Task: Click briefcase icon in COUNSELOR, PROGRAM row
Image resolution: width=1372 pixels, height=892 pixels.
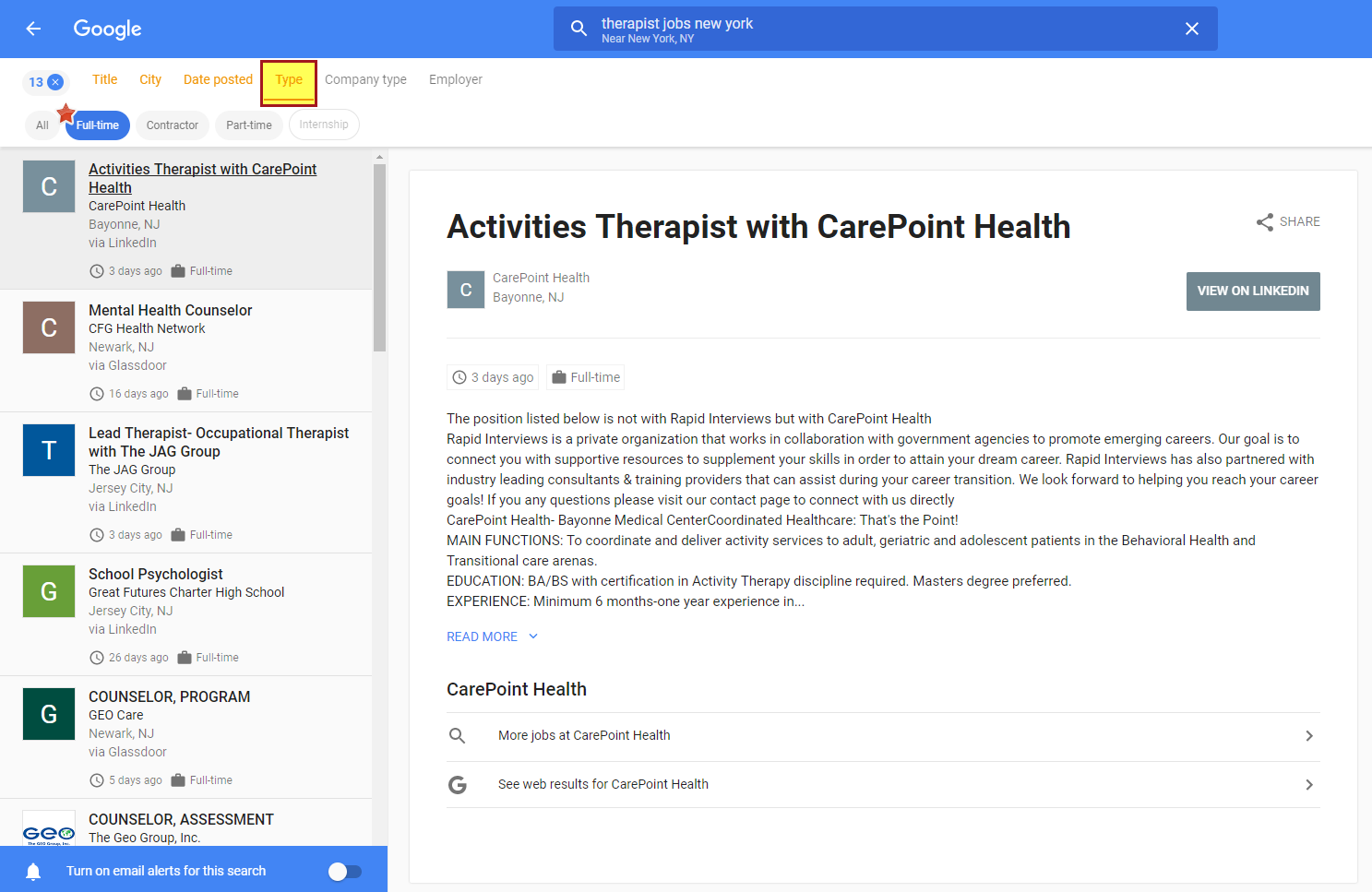Action: click(x=178, y=780)
